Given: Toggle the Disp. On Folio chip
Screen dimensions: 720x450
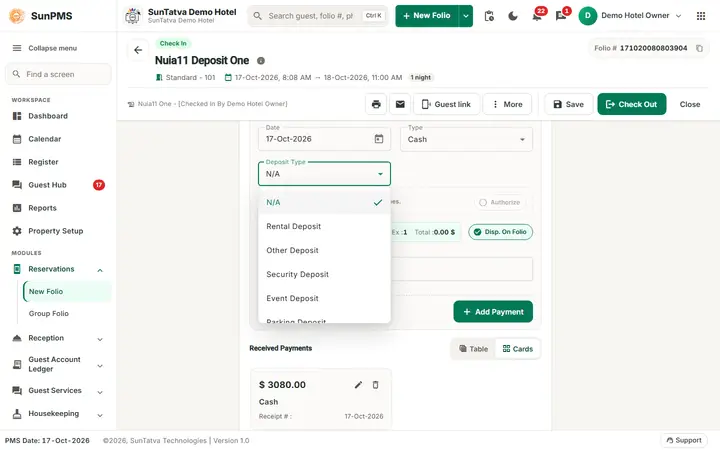Looking at the screenshot, I should (501, 232).
